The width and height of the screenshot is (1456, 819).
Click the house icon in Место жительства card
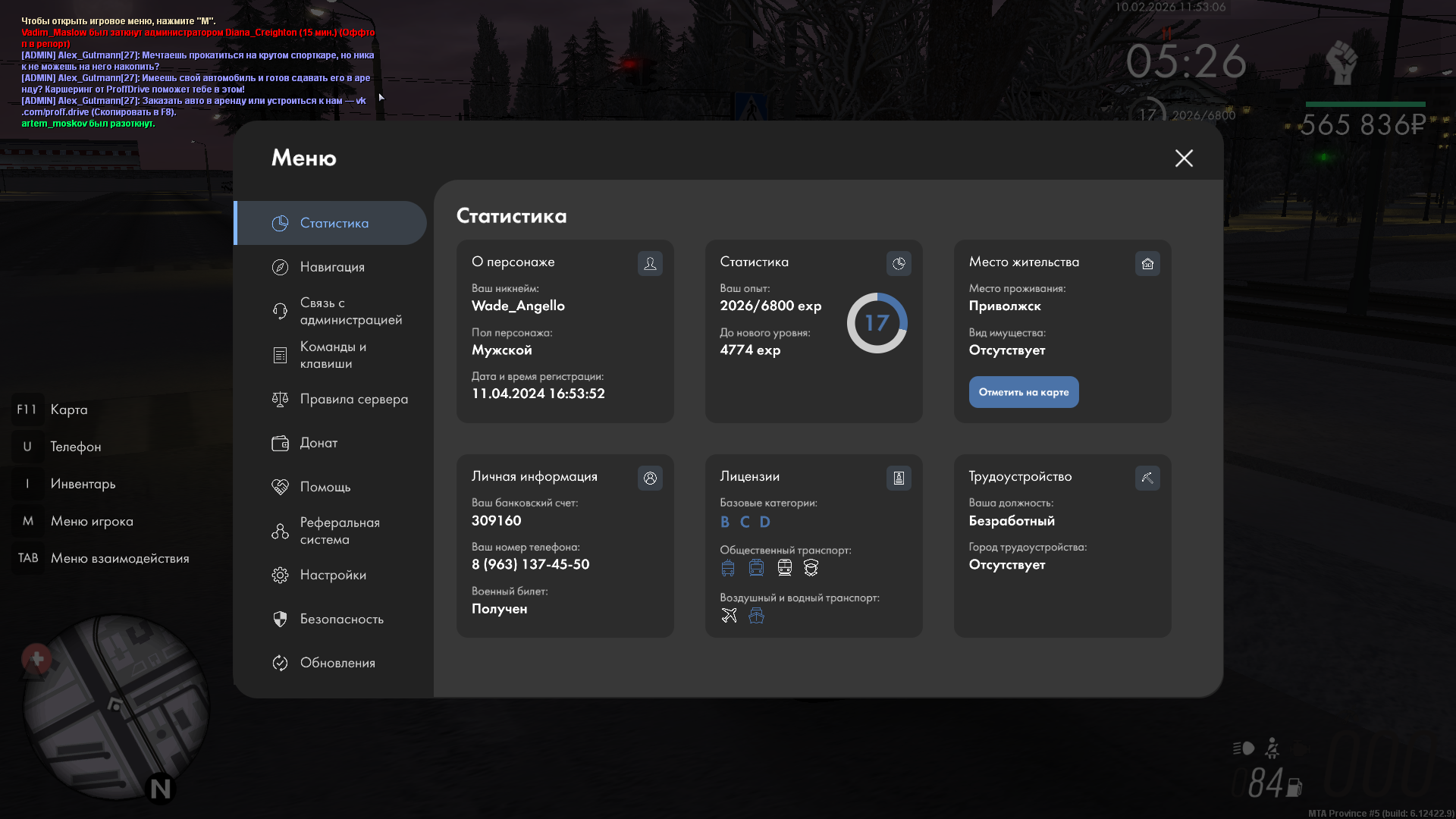(x=1147, y=263)
